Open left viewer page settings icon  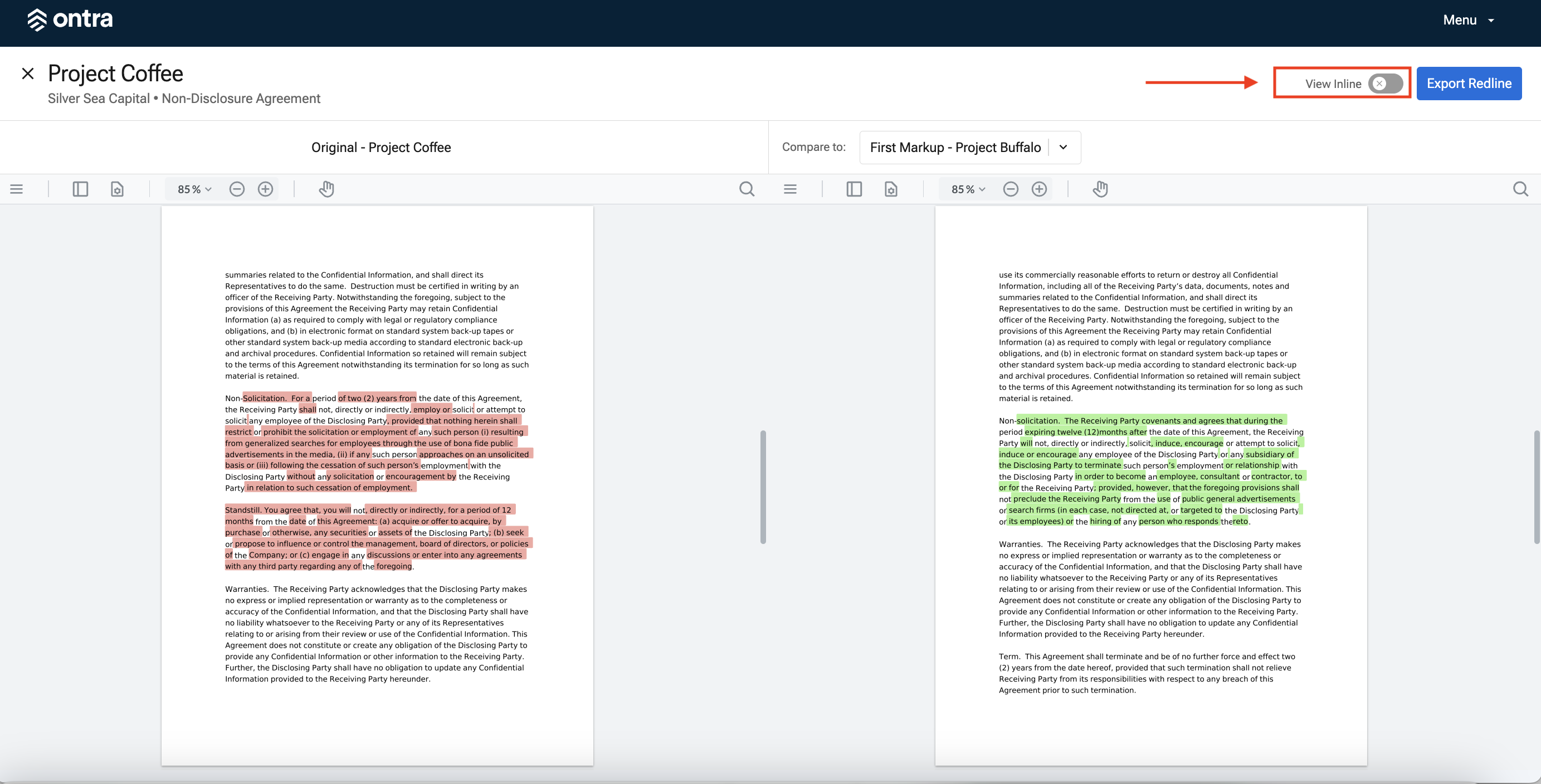coord(117,189)
